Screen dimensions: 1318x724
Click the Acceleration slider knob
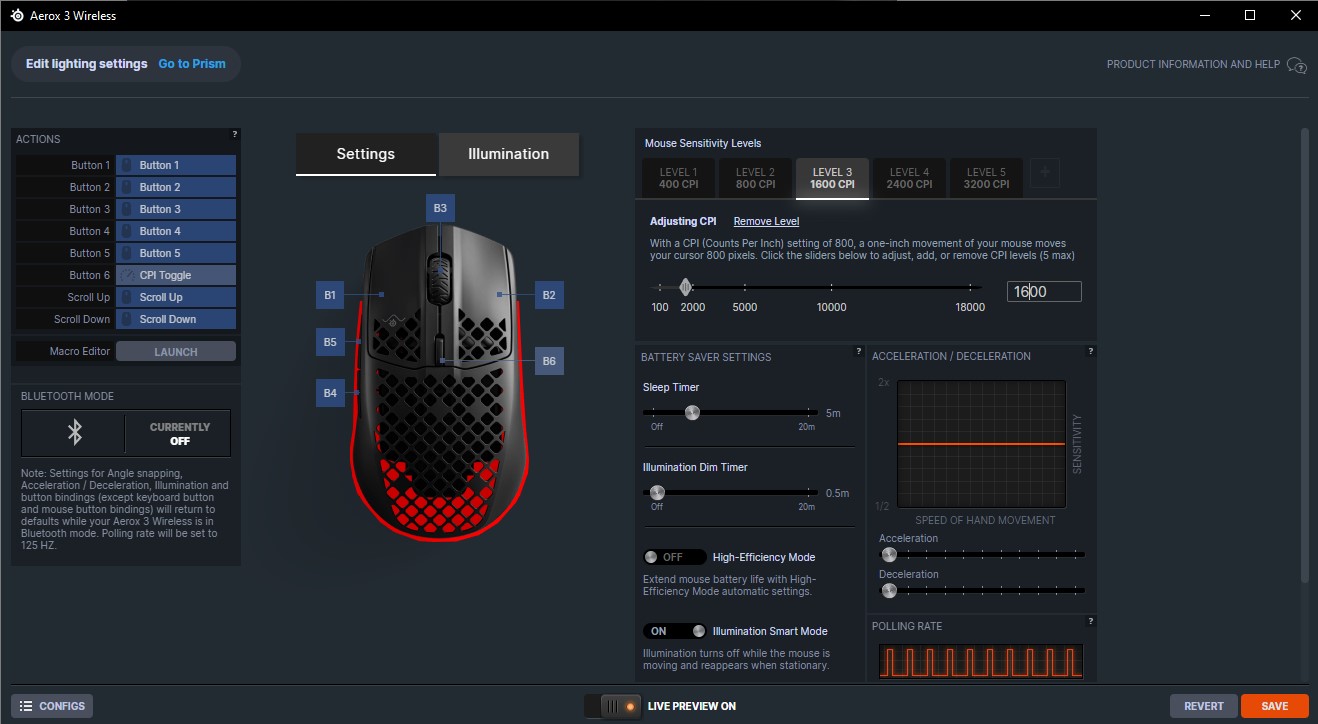click(x=889, y=554)
